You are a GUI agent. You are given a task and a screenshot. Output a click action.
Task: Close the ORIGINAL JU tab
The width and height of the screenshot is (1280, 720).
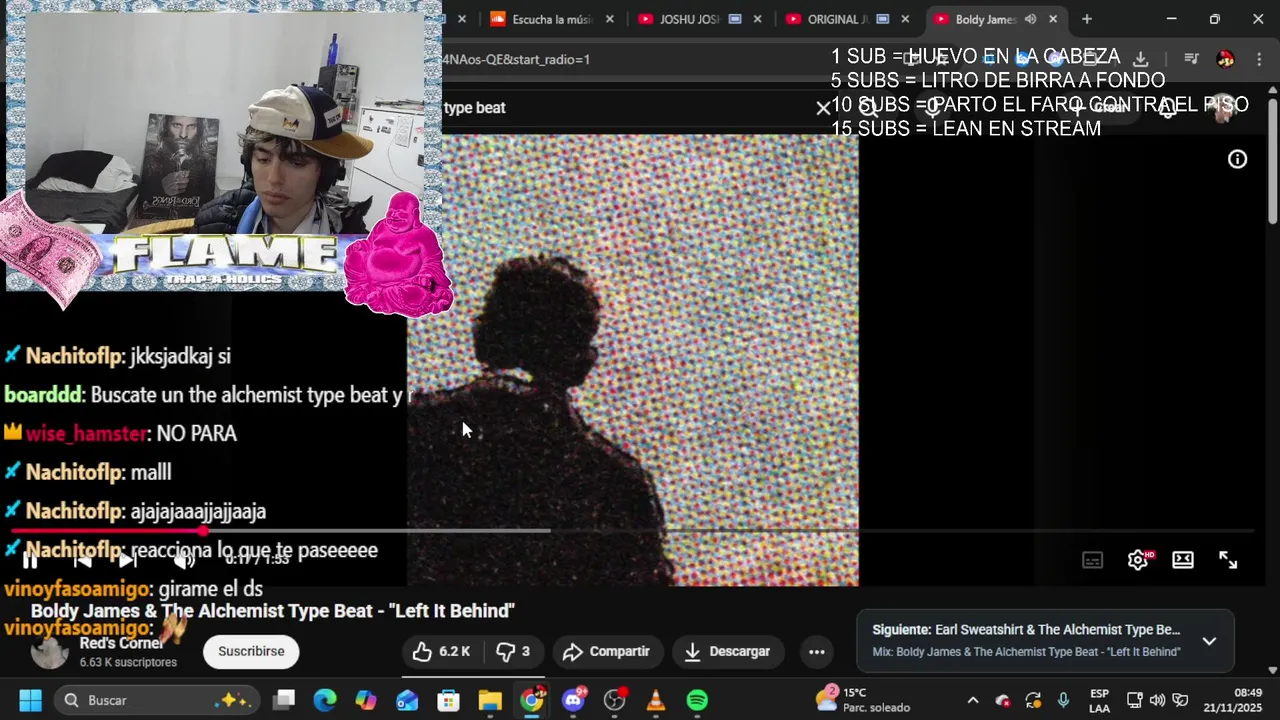tap(905, 19)
